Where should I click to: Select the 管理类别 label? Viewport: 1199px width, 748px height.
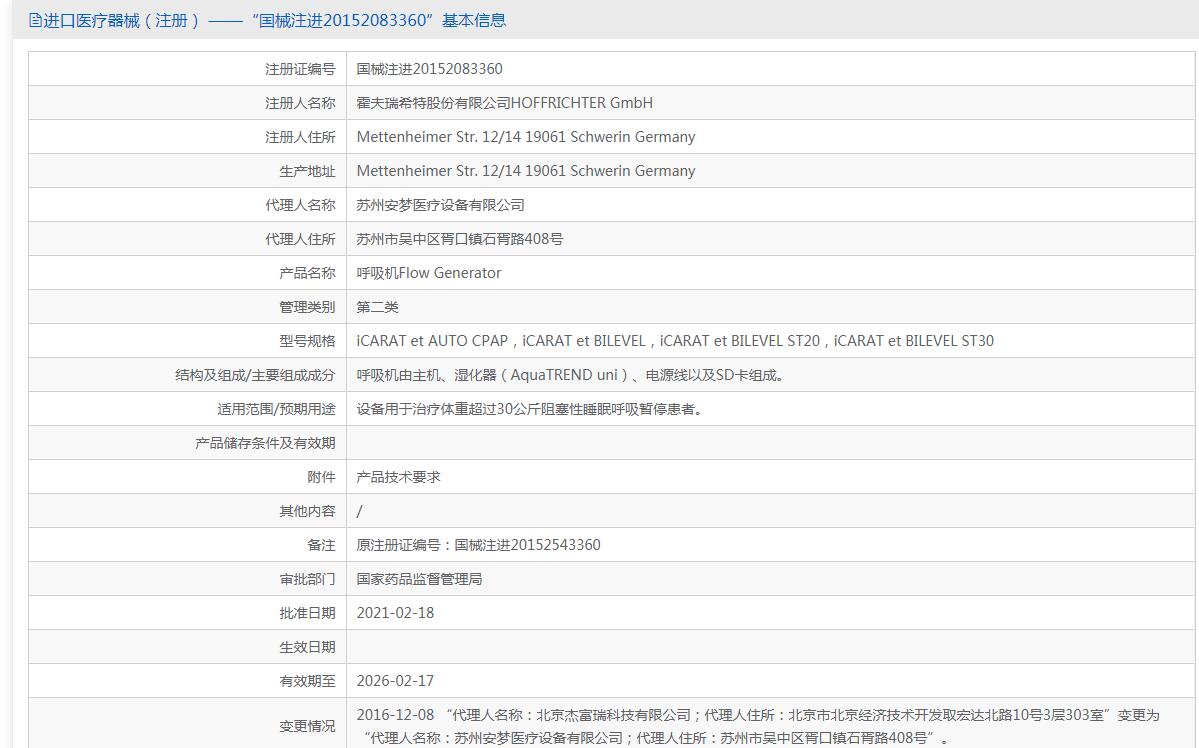coord(307,307)
